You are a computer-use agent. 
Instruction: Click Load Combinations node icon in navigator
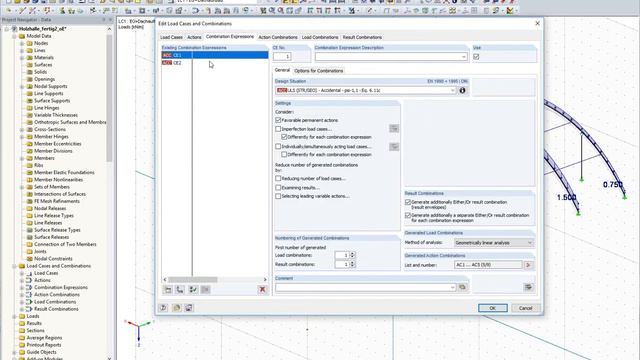(x=29, y=302)
